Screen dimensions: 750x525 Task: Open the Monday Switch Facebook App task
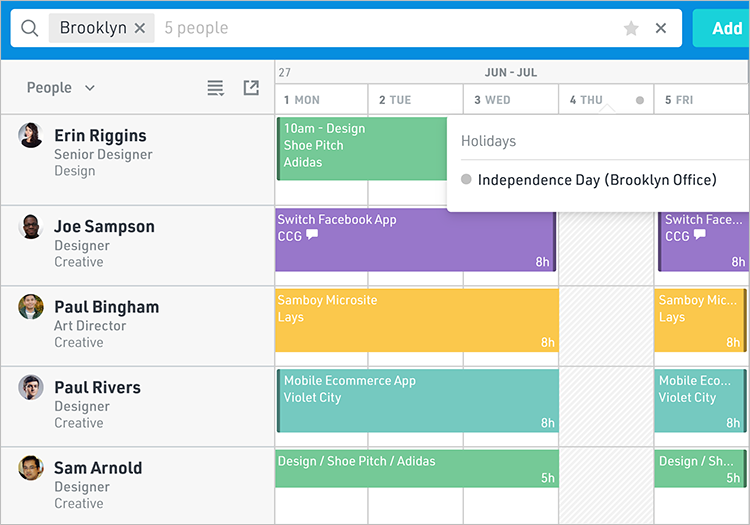pyautogui.click(x=416, y=240)
